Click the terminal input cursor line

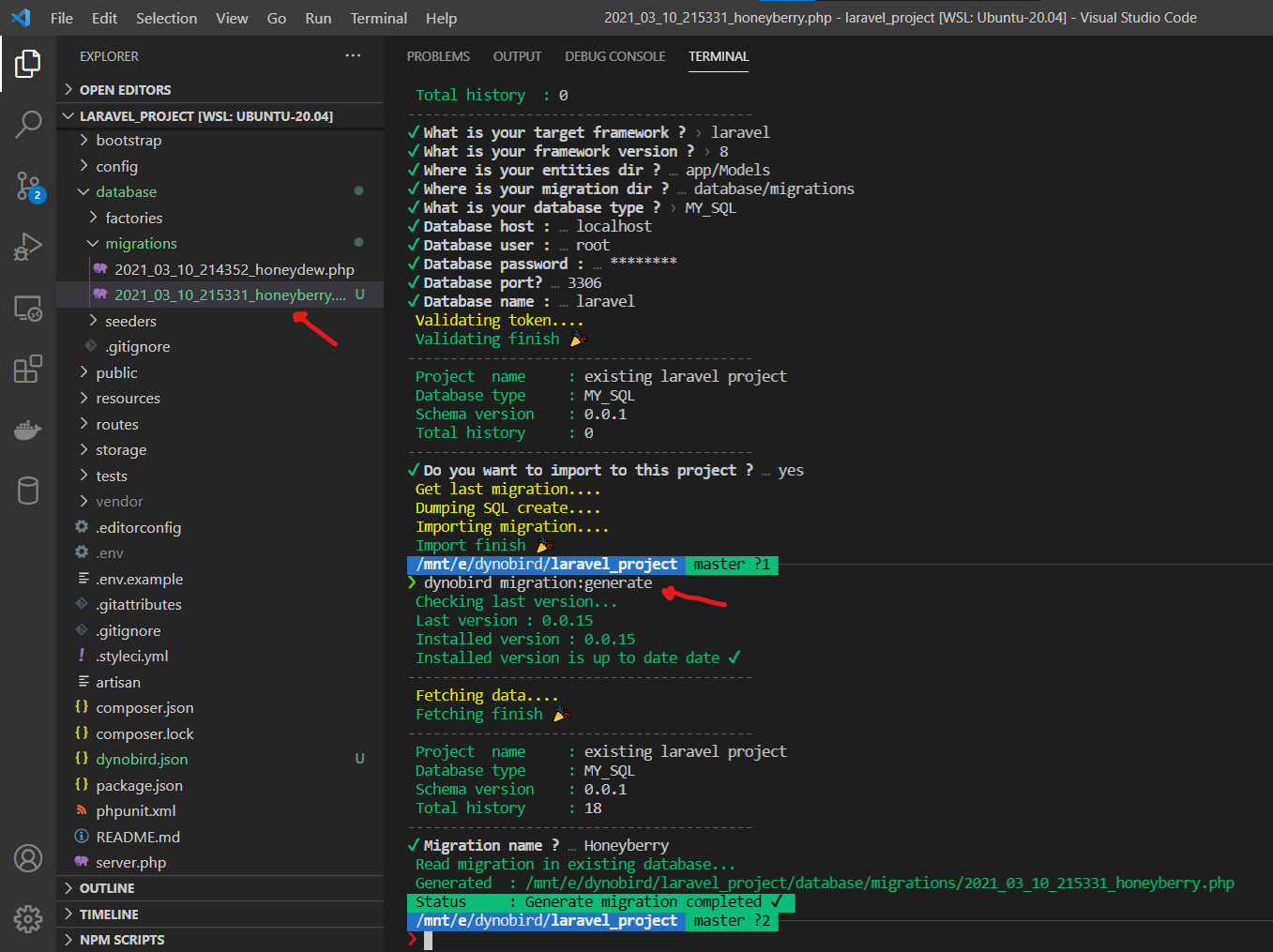(428, 940)
